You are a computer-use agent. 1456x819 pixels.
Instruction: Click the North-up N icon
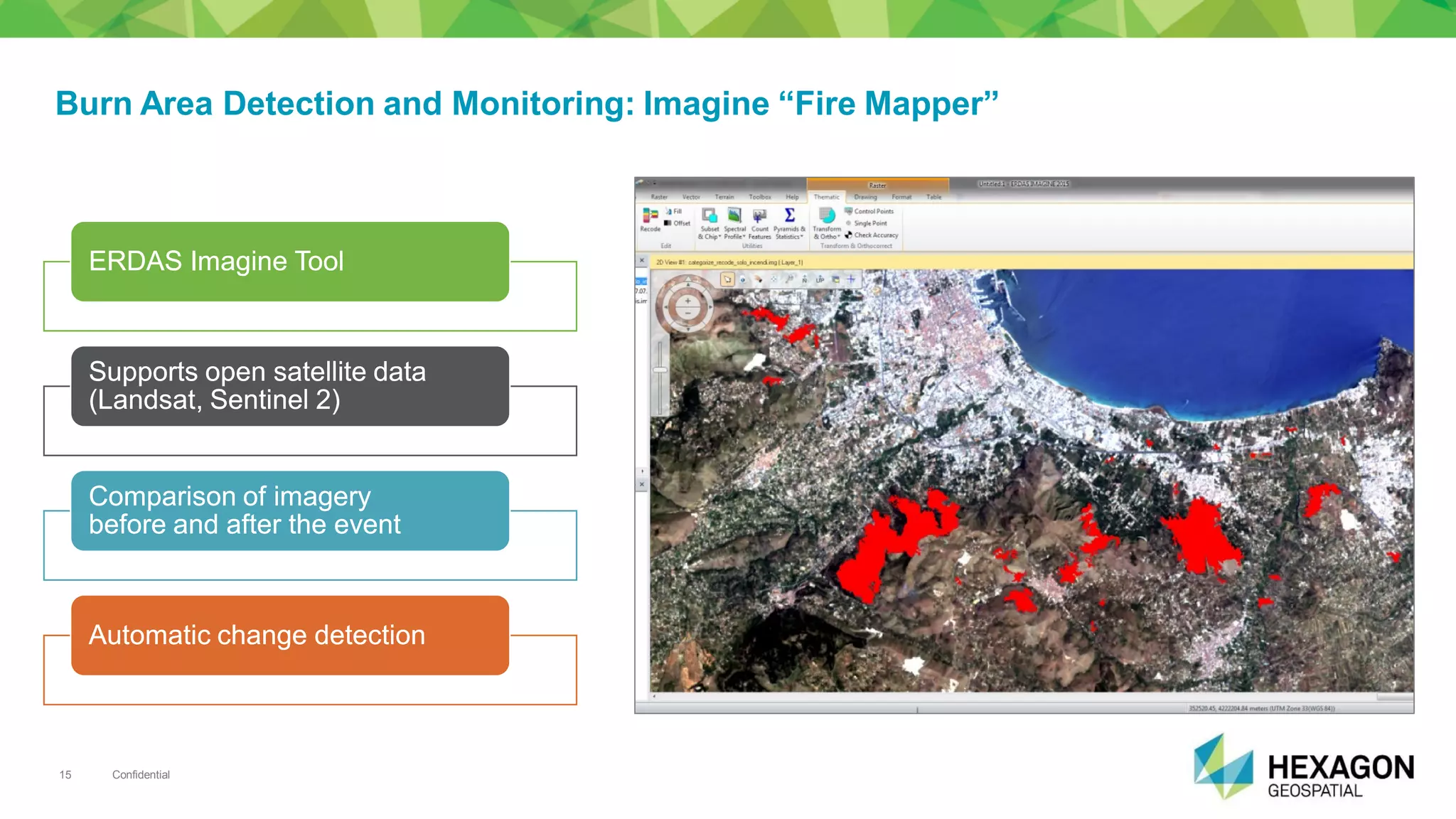[x=805, y=279]
